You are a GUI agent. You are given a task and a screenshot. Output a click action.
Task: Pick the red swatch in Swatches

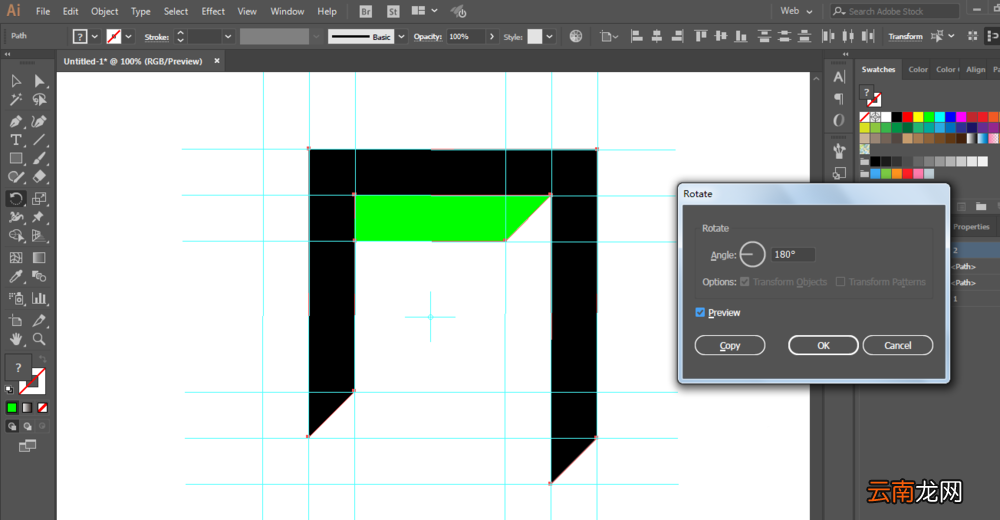pos(907,117)
